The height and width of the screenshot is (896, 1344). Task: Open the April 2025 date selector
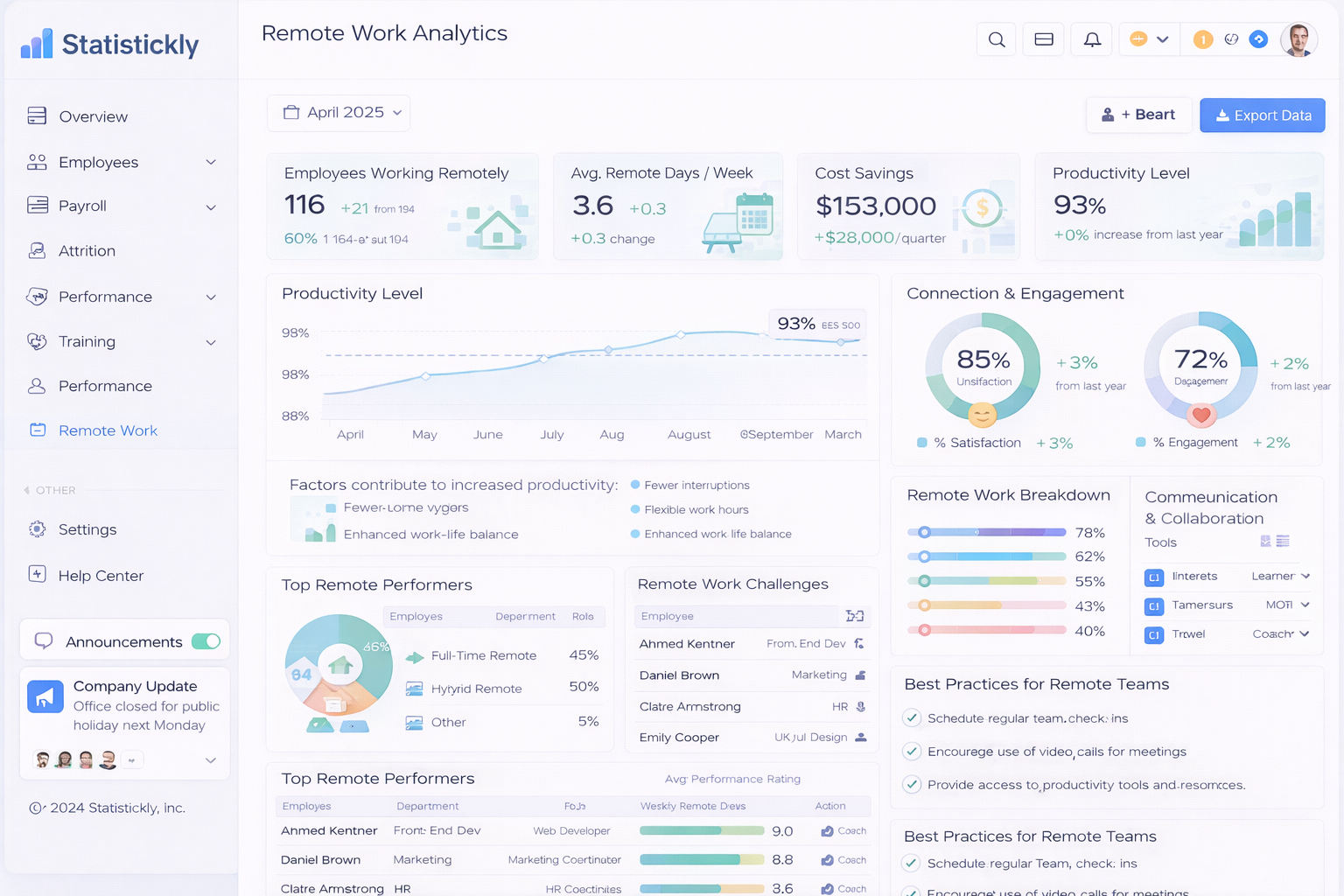click(x=339, y=112)
